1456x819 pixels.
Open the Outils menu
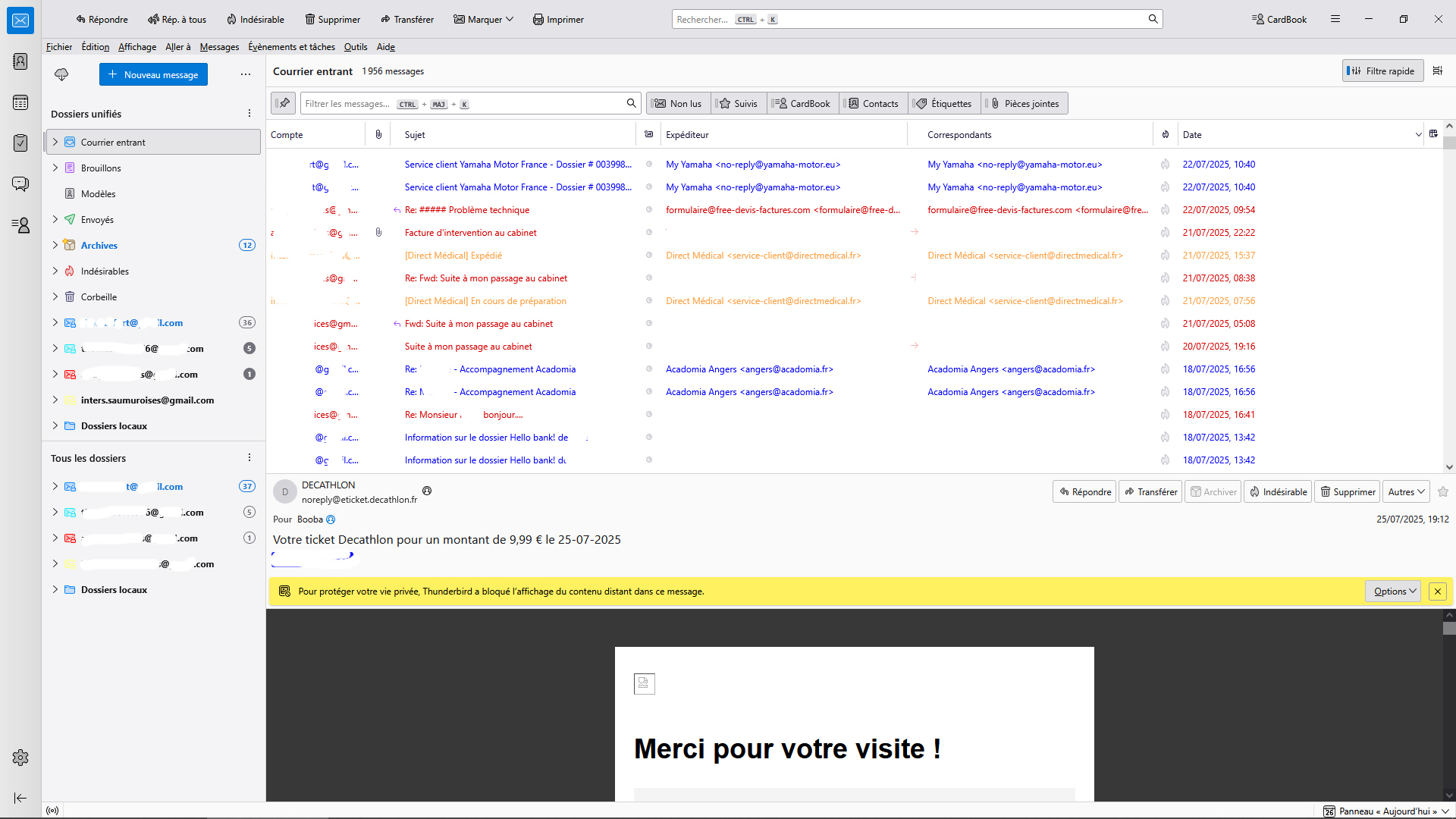click(x=356, y=47)
